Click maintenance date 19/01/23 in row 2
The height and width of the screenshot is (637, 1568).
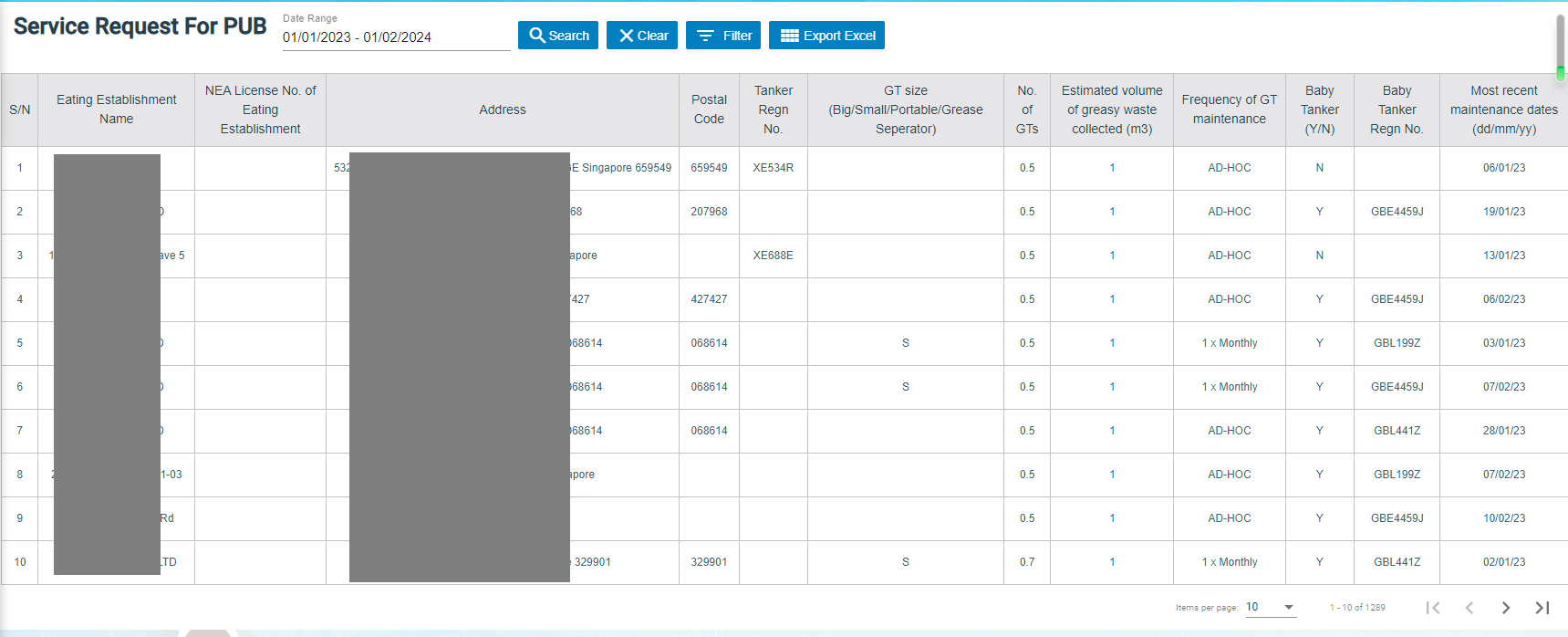point(1503,212)
